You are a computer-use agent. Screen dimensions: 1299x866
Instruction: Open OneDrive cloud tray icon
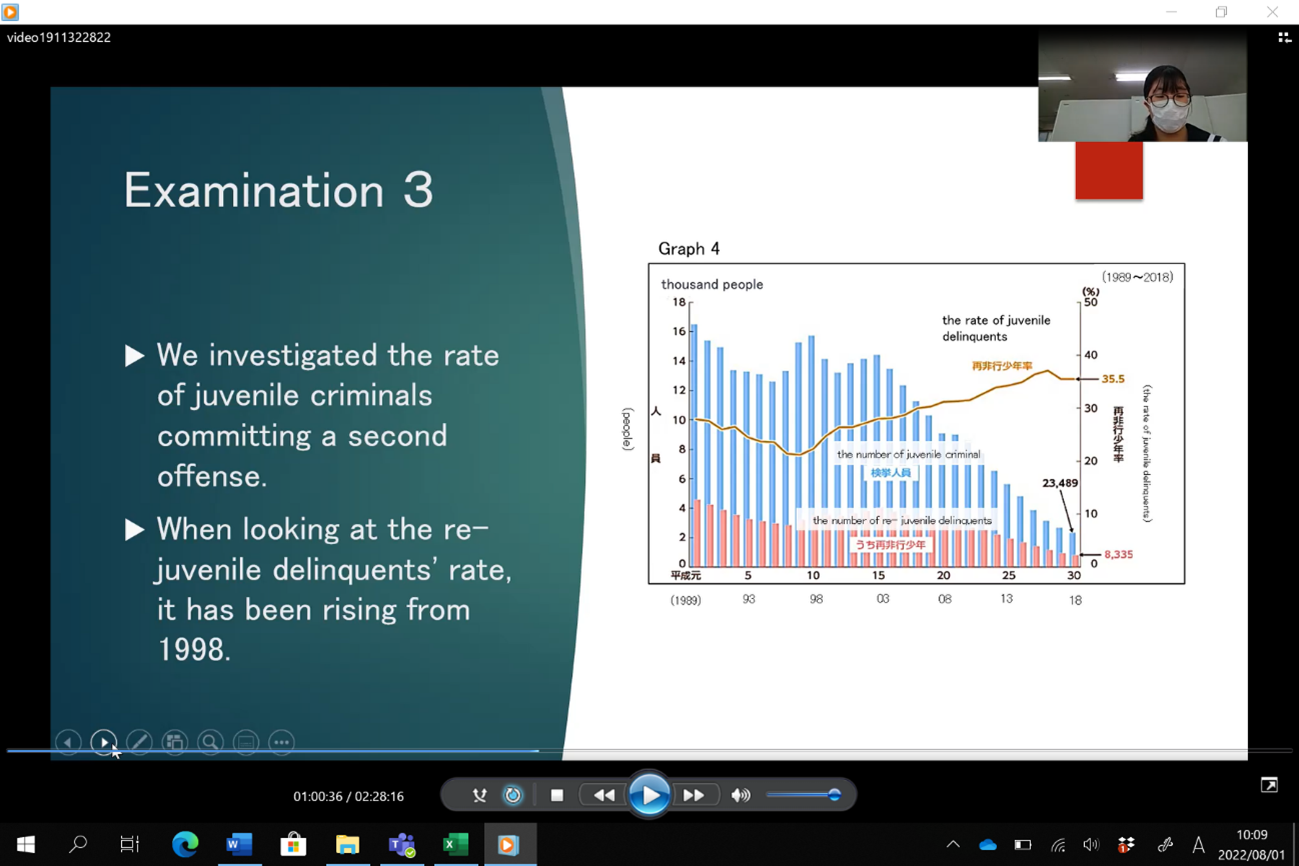[x=988, y=844]
